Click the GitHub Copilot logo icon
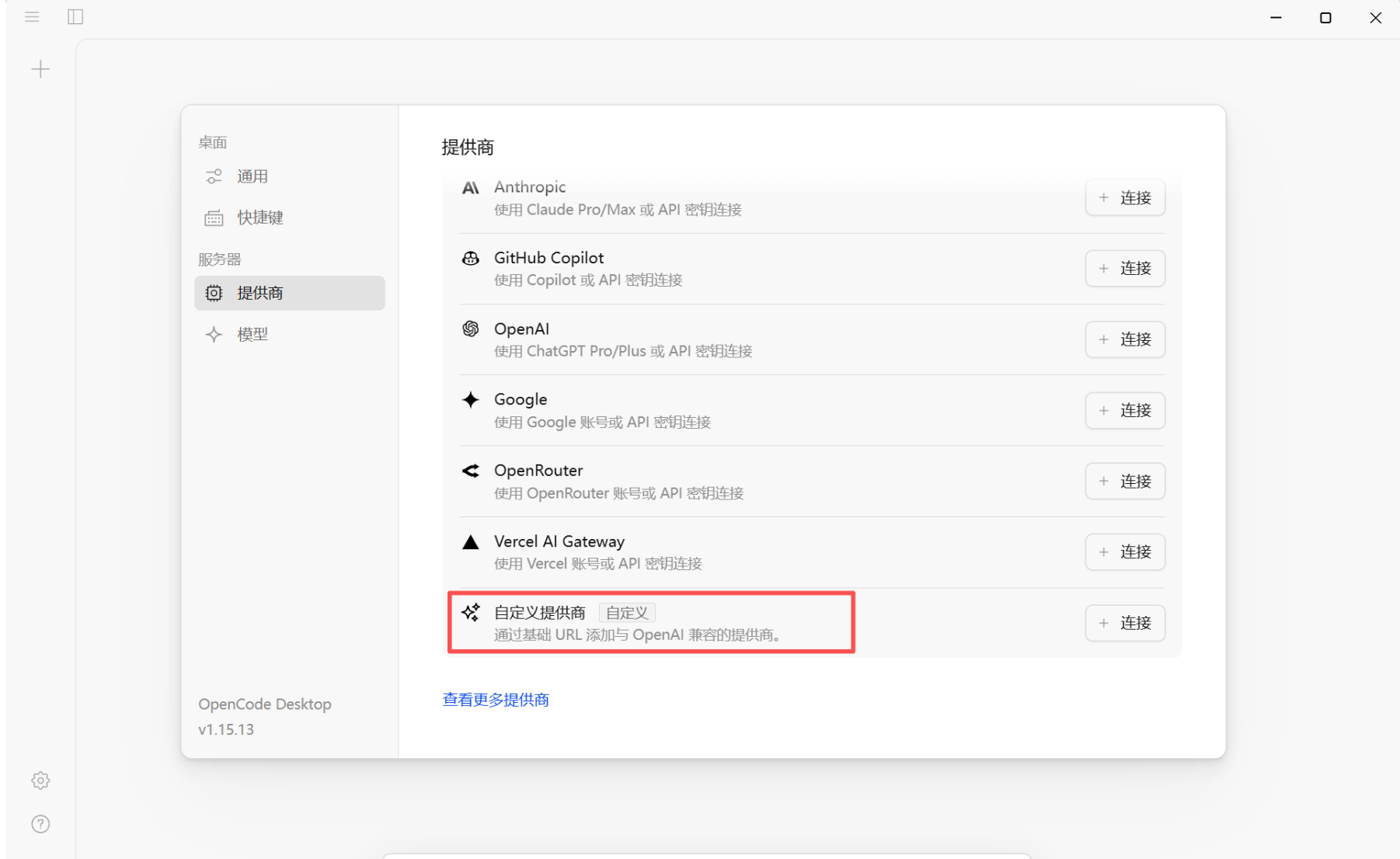 [471, 259]
